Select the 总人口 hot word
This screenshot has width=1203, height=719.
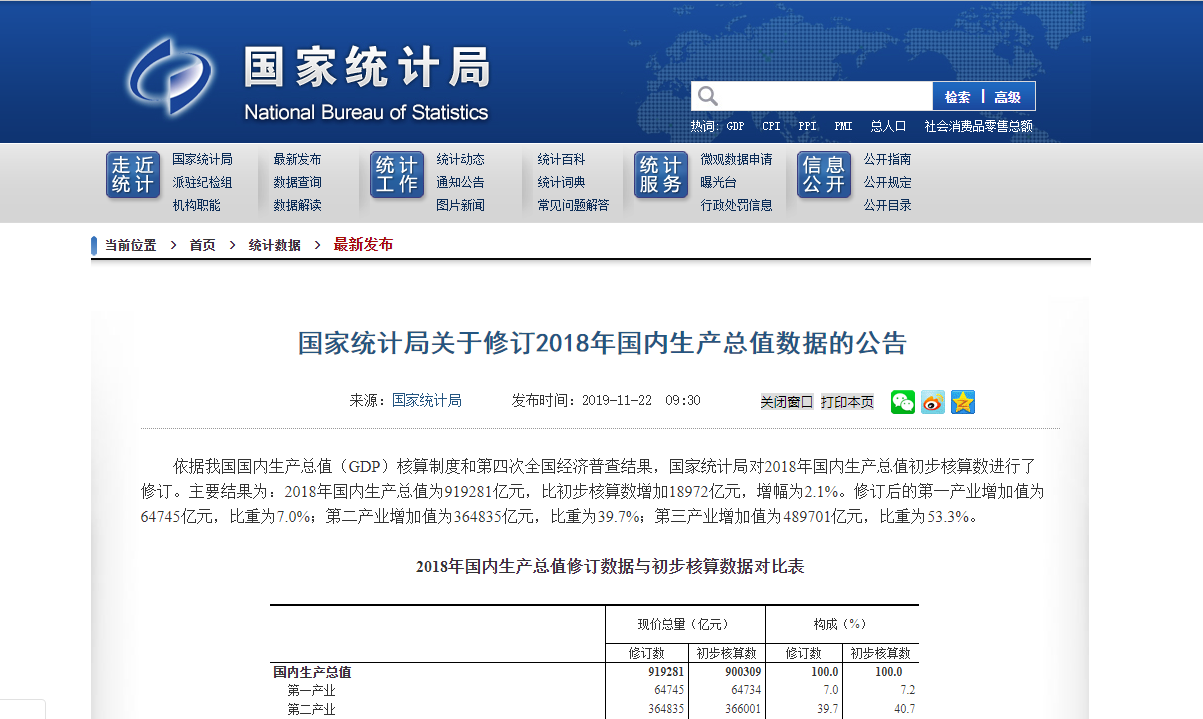pos(888,127)
